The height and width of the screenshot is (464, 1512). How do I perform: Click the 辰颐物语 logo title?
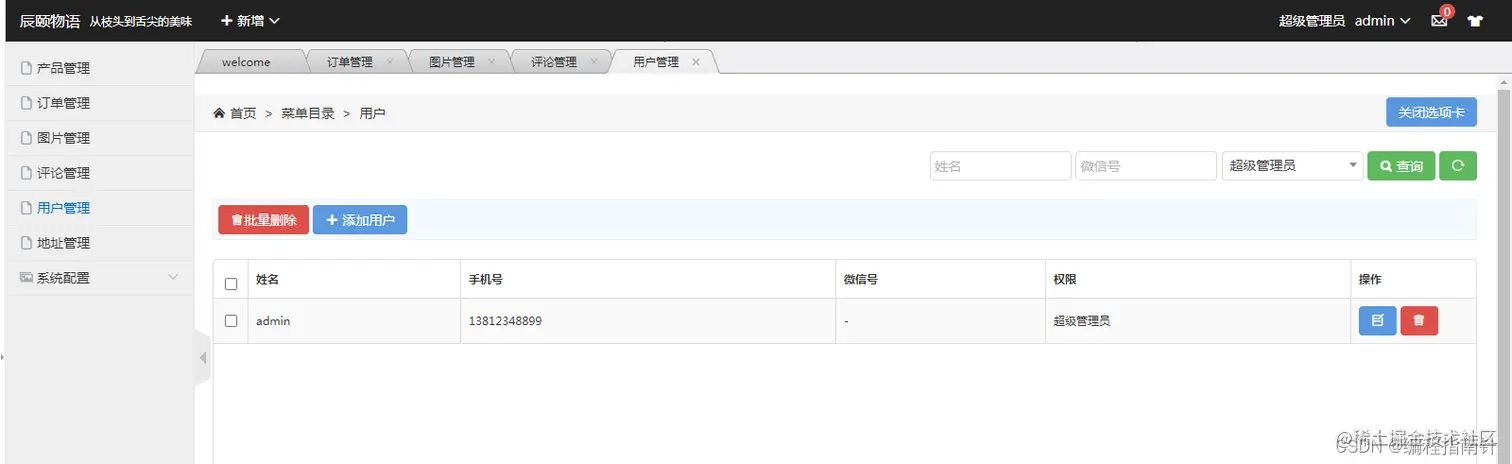(50, 21)
